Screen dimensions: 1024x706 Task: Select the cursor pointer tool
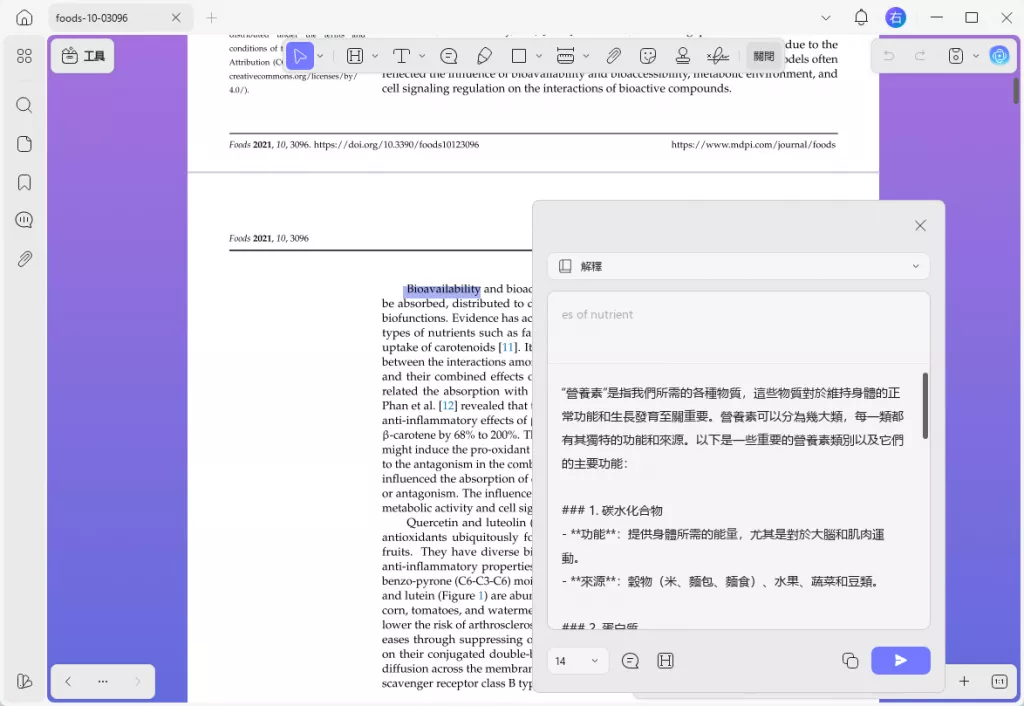pos(300,56)
